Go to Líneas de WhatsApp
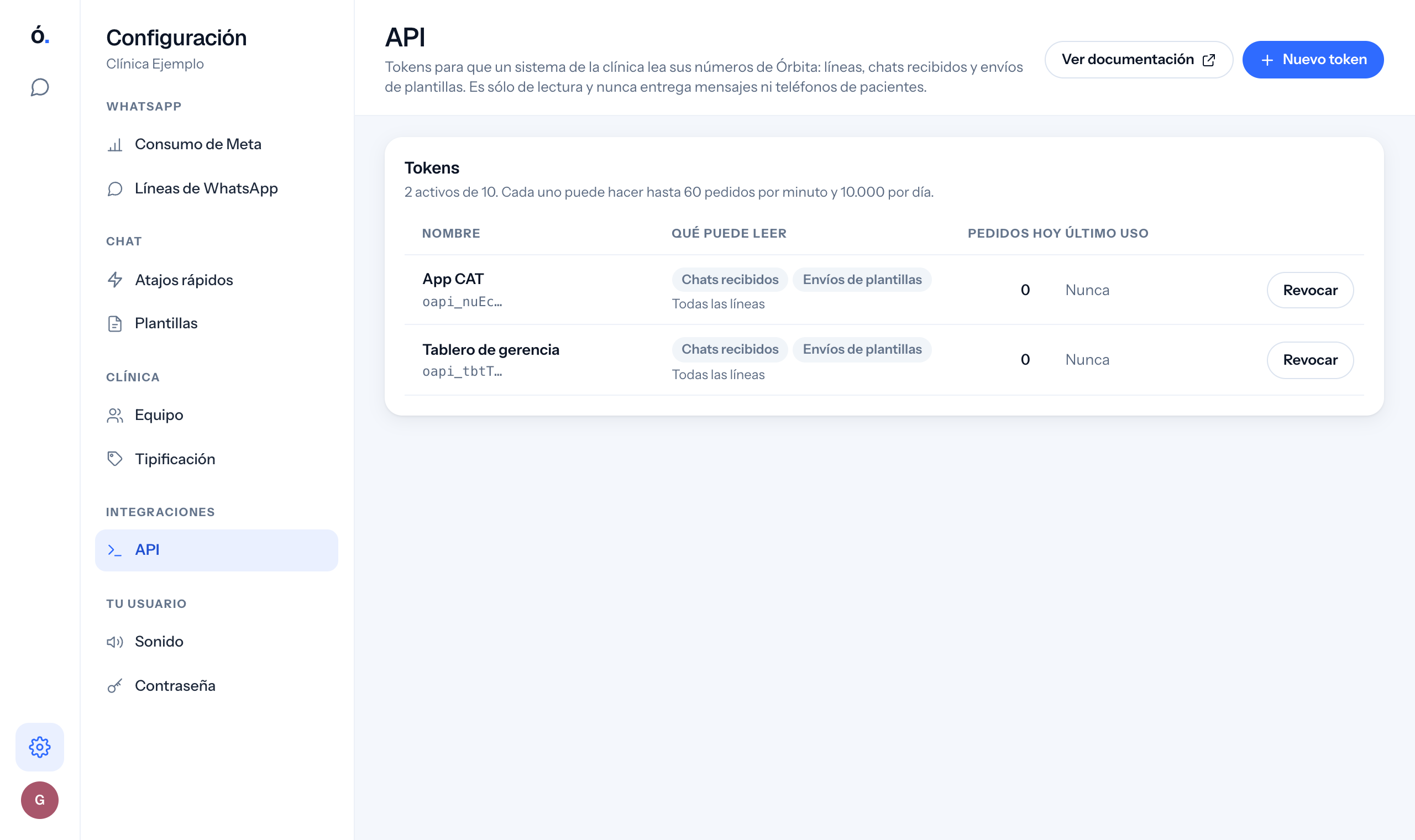Viewport: 1415px width, 840px height. 216,188
